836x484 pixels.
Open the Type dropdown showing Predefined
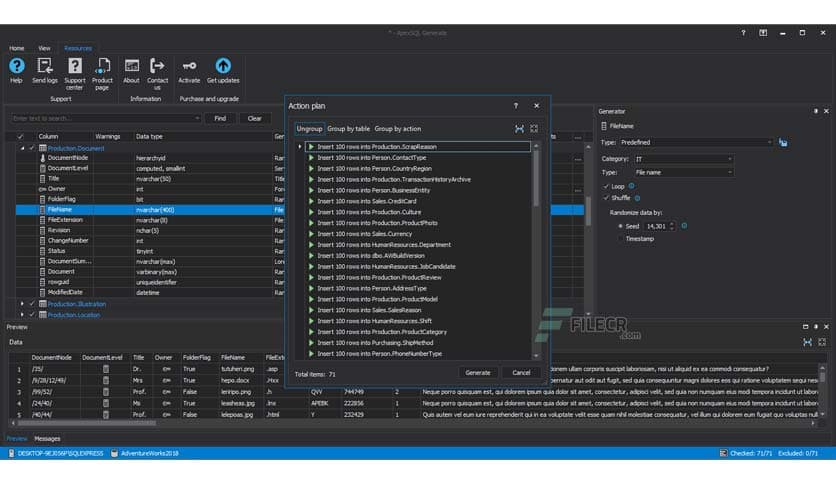point(695,143)
